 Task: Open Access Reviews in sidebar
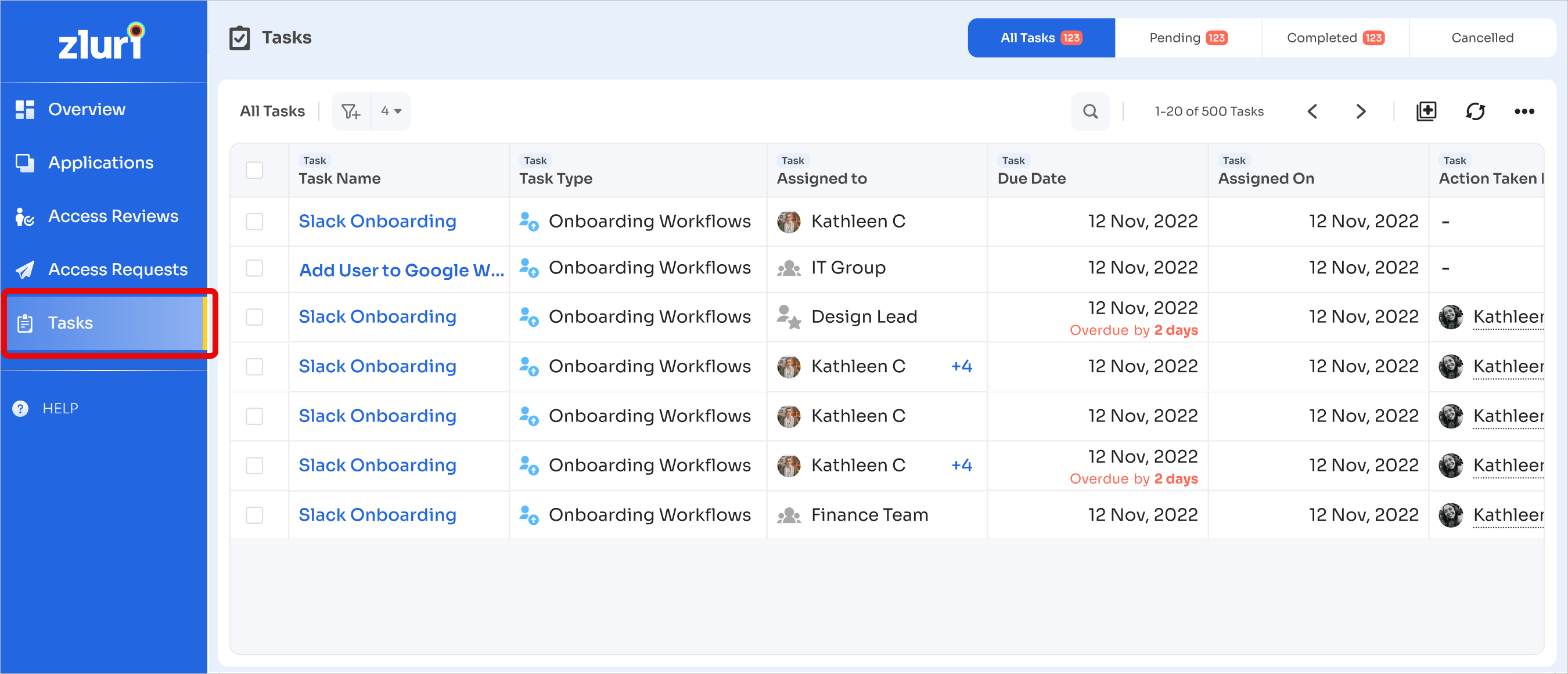click(113, 216)
